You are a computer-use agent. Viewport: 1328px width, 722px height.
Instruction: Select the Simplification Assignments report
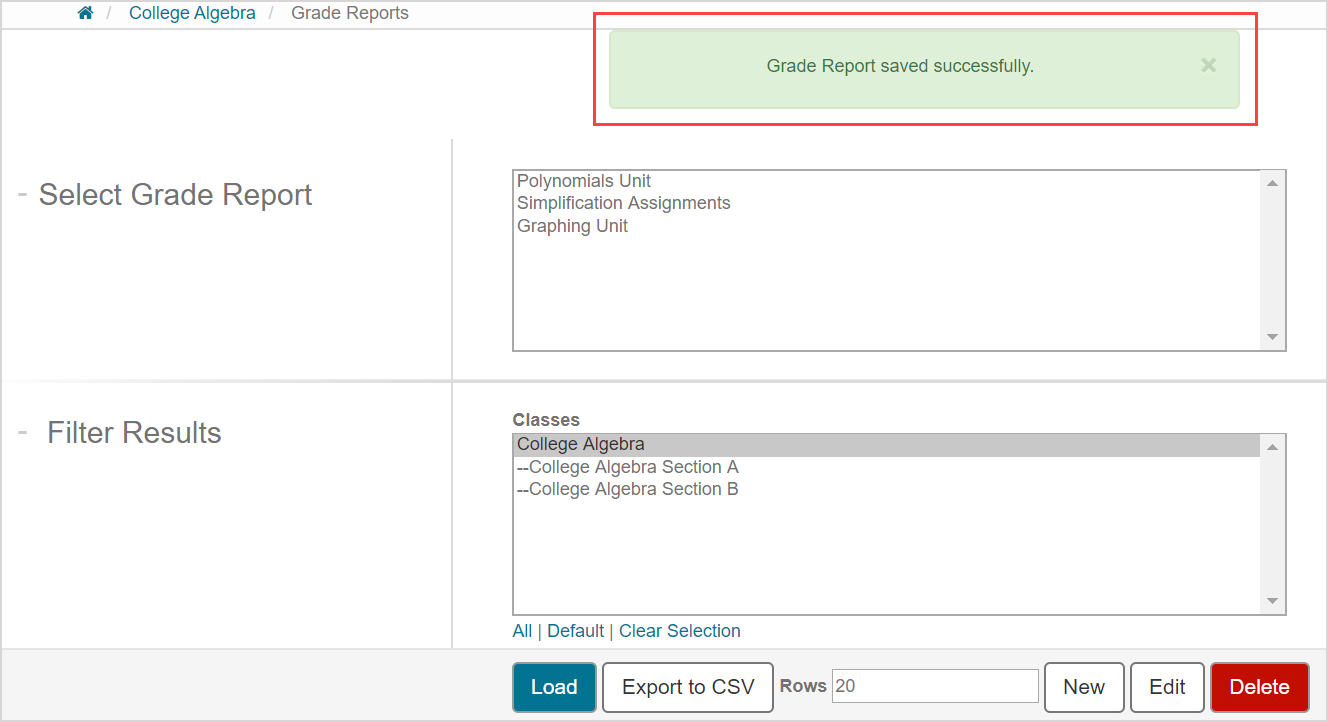624,202
